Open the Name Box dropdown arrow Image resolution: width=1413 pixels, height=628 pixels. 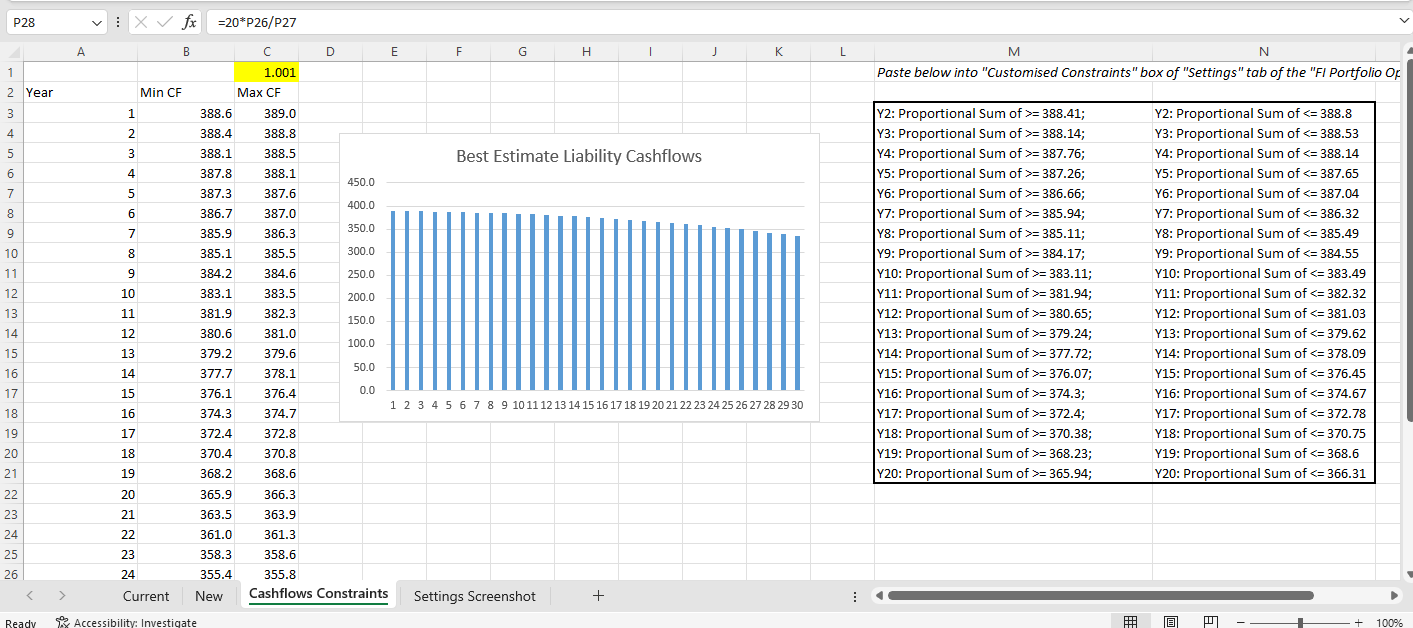96,21
